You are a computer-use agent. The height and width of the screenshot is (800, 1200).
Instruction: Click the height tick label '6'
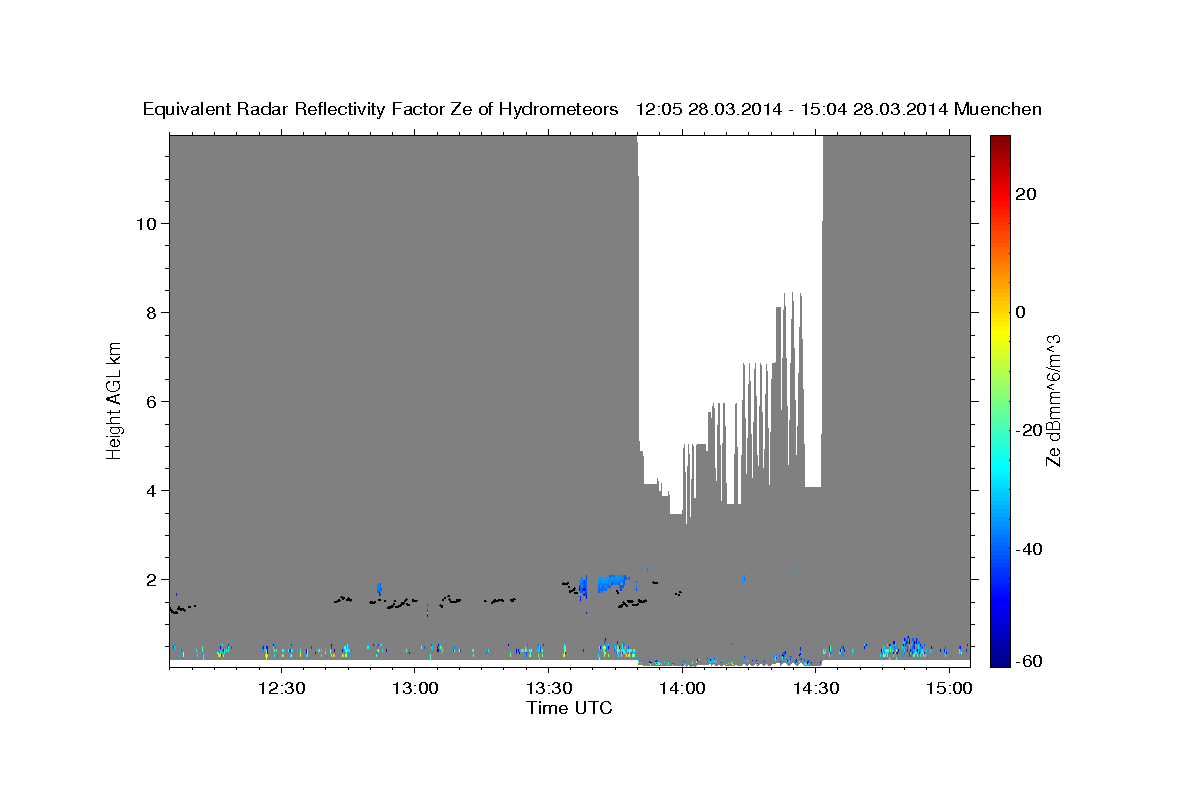tap(151, 401)
